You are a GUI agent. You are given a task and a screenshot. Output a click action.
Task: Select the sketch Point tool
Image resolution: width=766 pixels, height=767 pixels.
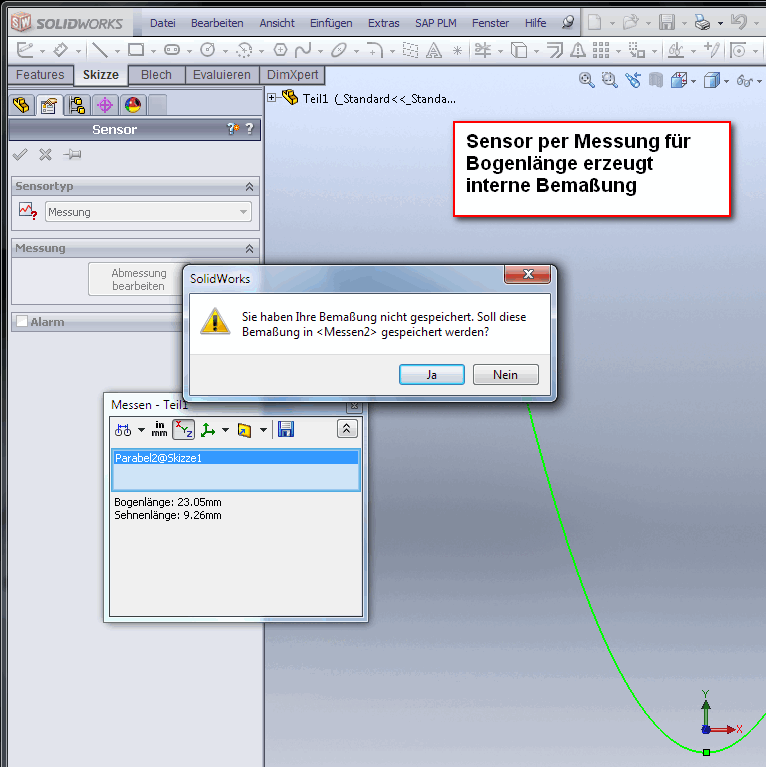tap(457, 50)
